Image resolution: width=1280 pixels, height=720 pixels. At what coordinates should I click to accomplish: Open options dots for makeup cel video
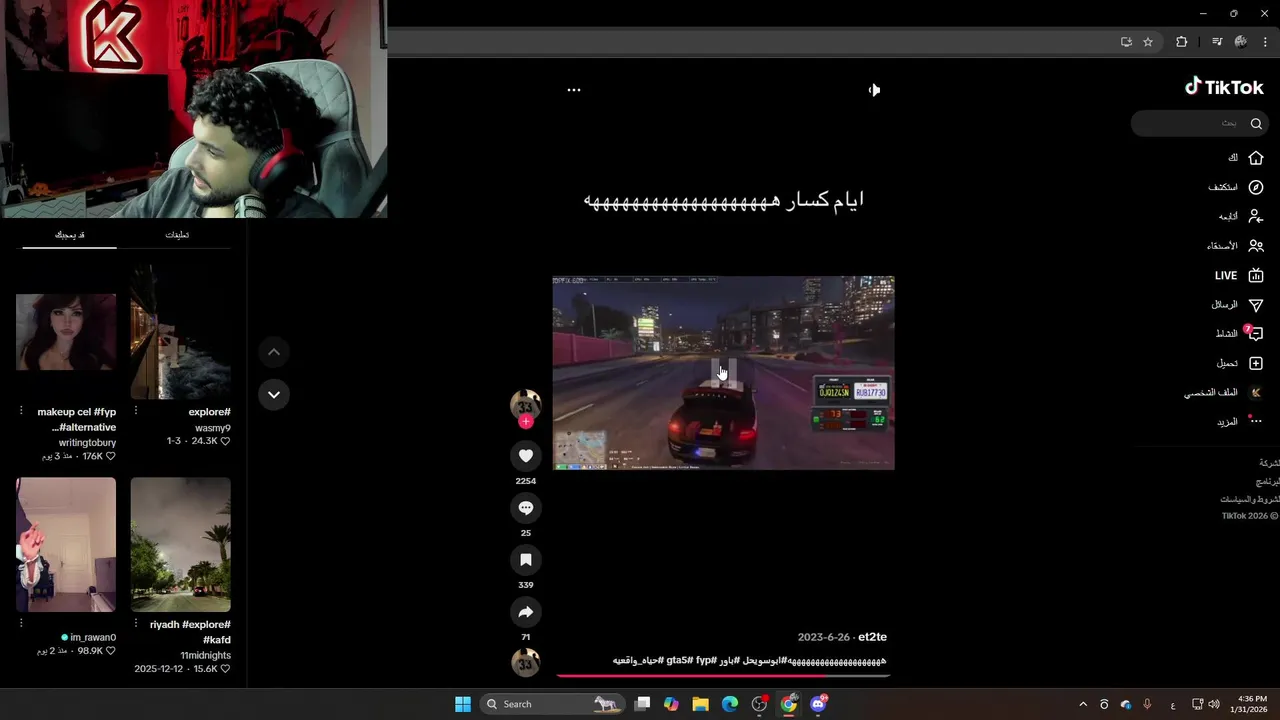21,411
